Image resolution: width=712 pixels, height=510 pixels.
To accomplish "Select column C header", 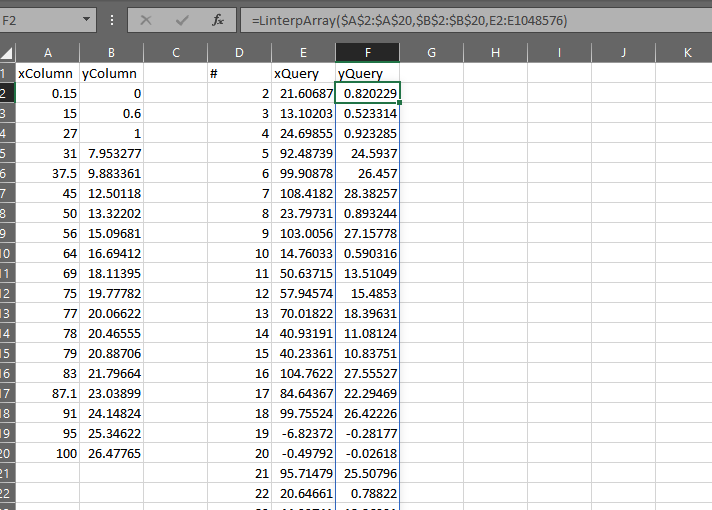I will point(176,53).
